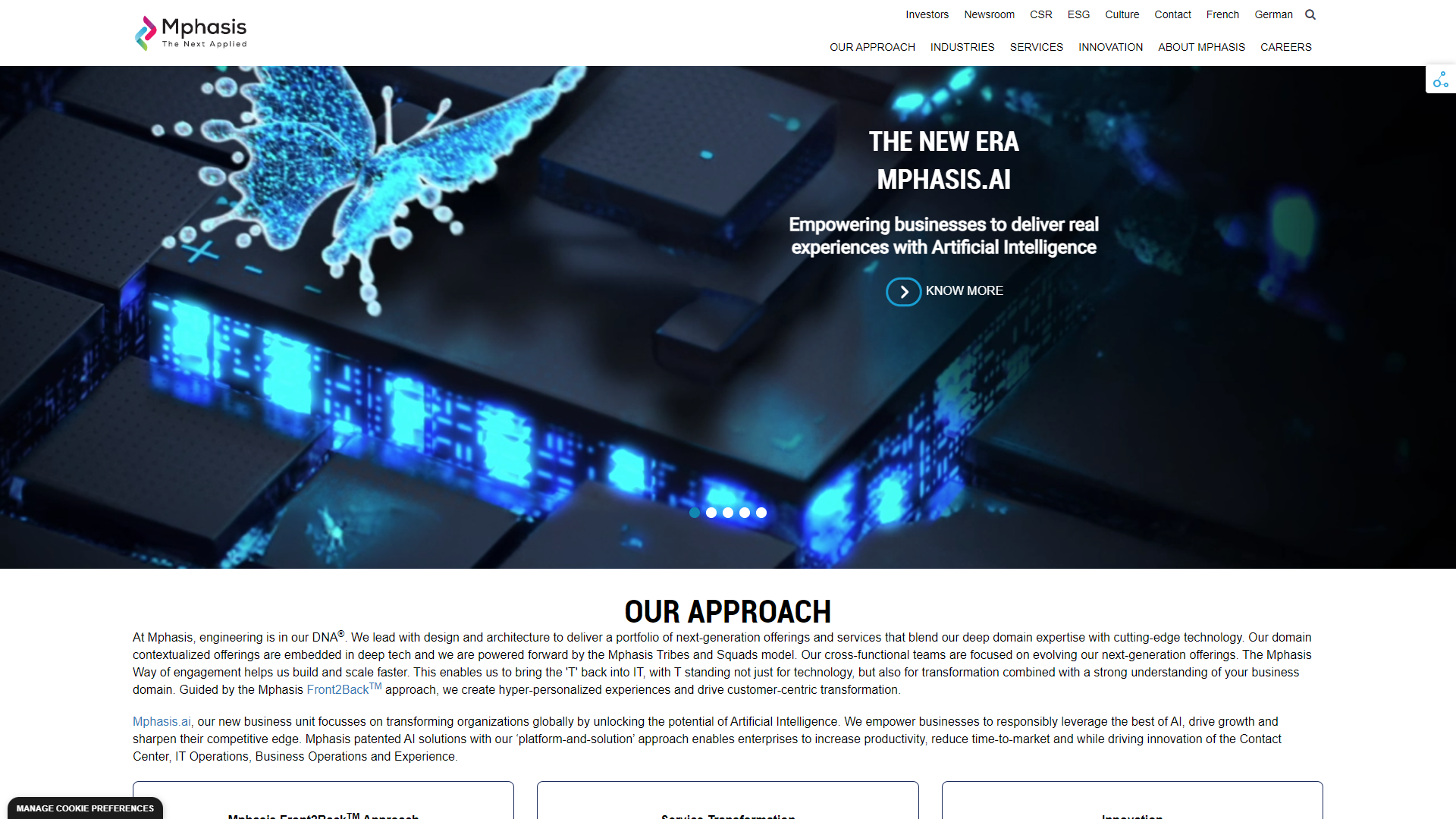The image size is (1456, 819).
Task: Scroll down to view Service Transformation section
Action: coord(727,816)
